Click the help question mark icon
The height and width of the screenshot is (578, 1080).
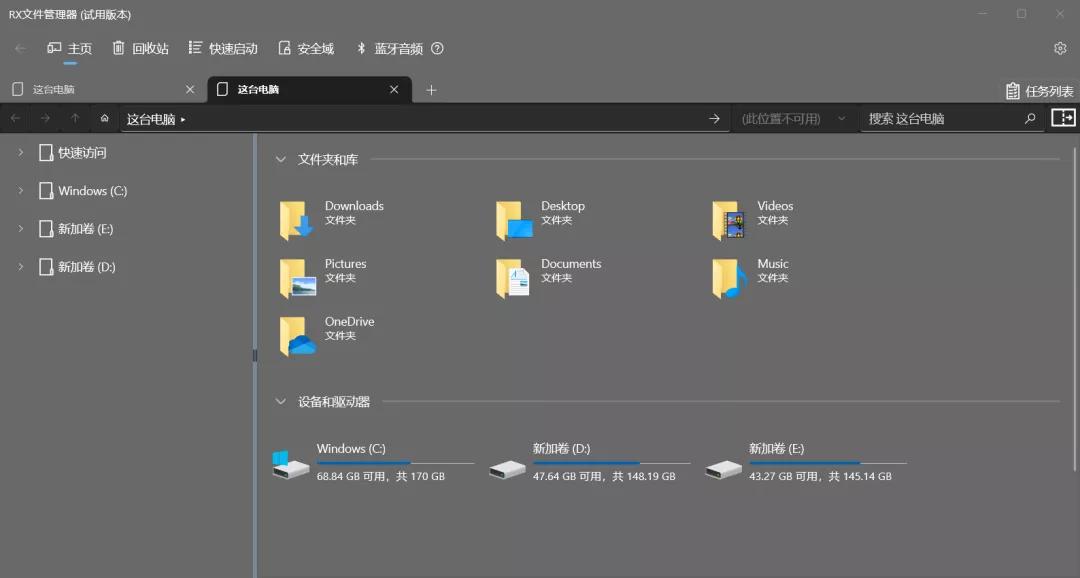pyautogui.click(x=437, y=48)
